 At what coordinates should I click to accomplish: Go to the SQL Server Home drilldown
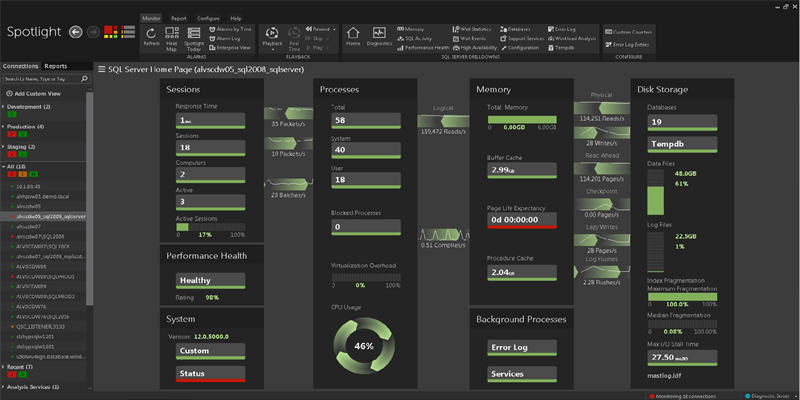click(x=353, y=37)
